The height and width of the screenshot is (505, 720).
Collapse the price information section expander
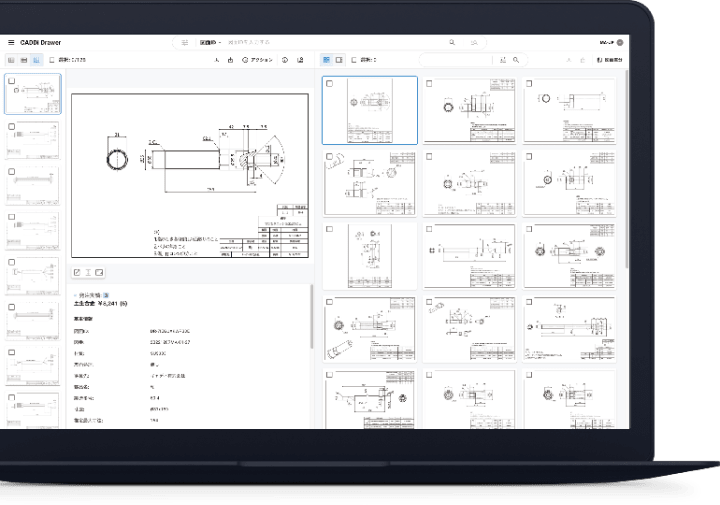(x=76, y=295)
